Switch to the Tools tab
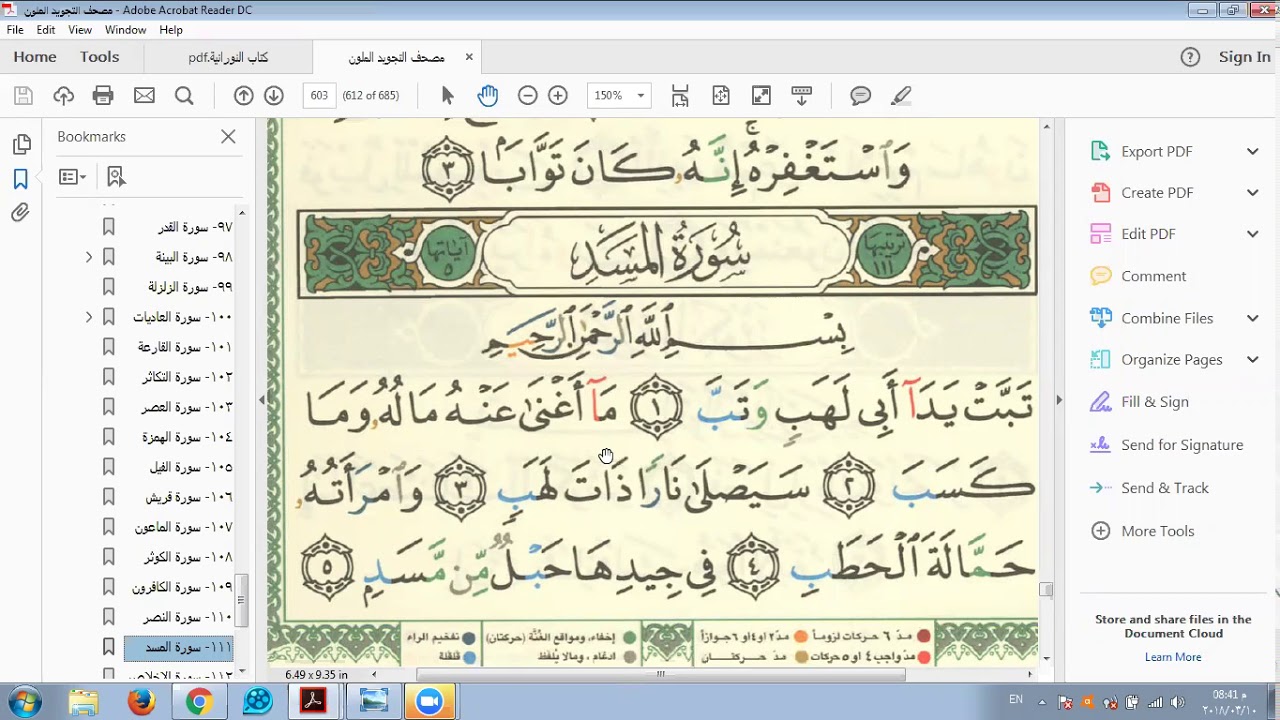Image resolution: width=1280 pixels, height=720 pixels. click(x=100, y=57)
